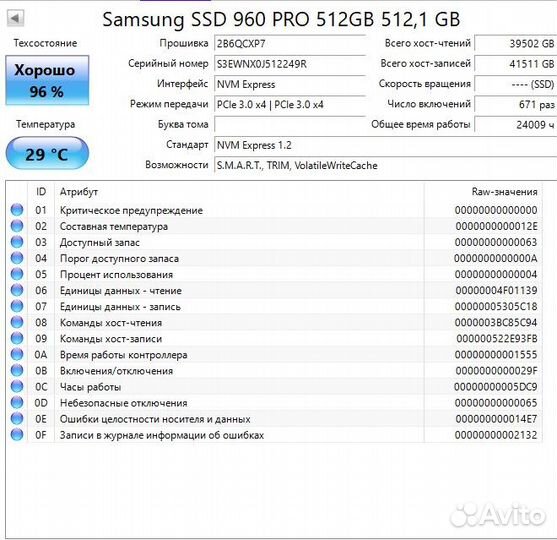Click the status icon for attribute 05
The image size is (557, 540).
pos(17,274)
